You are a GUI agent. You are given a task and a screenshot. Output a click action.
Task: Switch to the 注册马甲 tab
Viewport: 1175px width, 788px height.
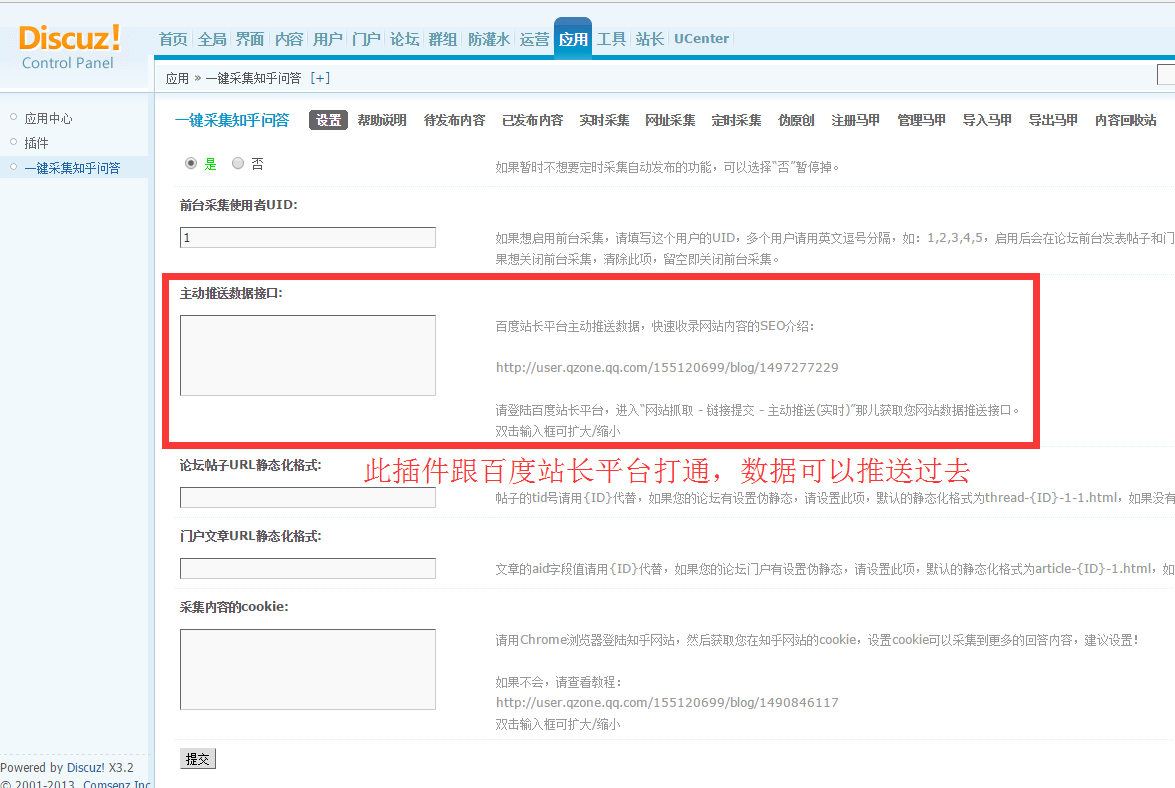pos(855,120)
